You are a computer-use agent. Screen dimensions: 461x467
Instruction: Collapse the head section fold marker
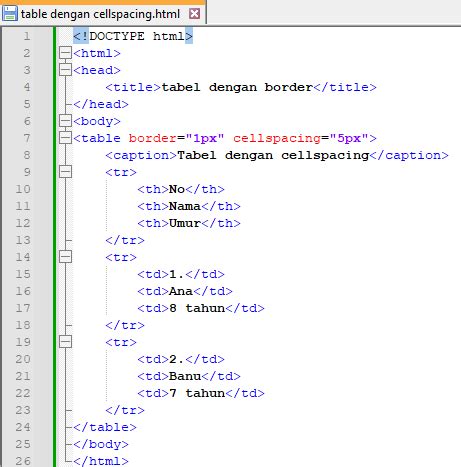[65, 70]
